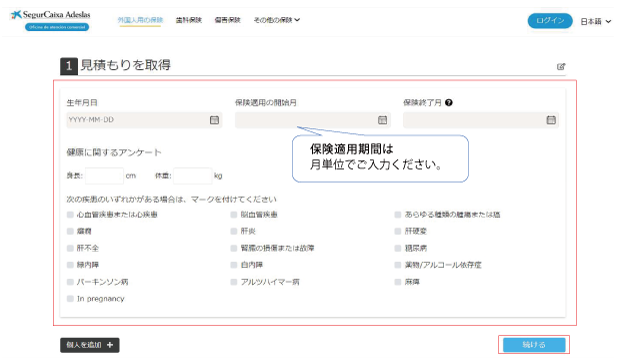Screen dimensions: 620x361
Task: Click the blue 続ける button
Action: tap(534, 345)
